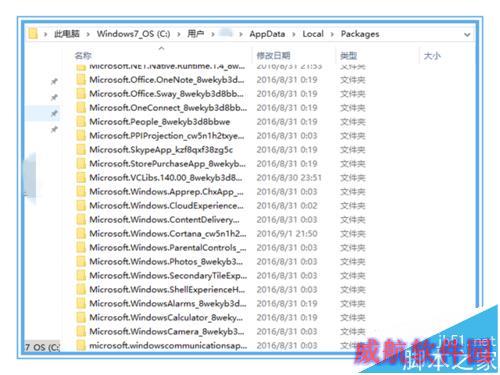The image size is (500, 375).
Task: Select folder icon of Microsoft.WindowsCamera
Action: tap(81, 332)
